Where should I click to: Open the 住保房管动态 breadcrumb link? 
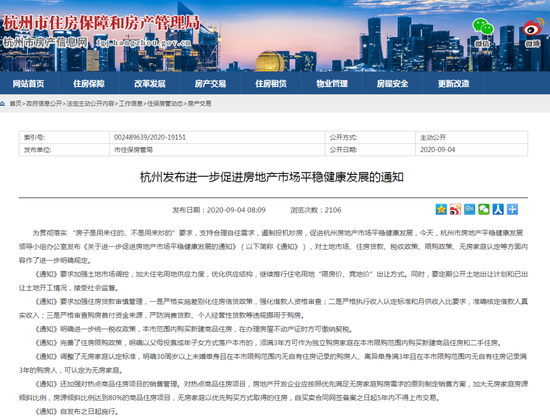165,103
